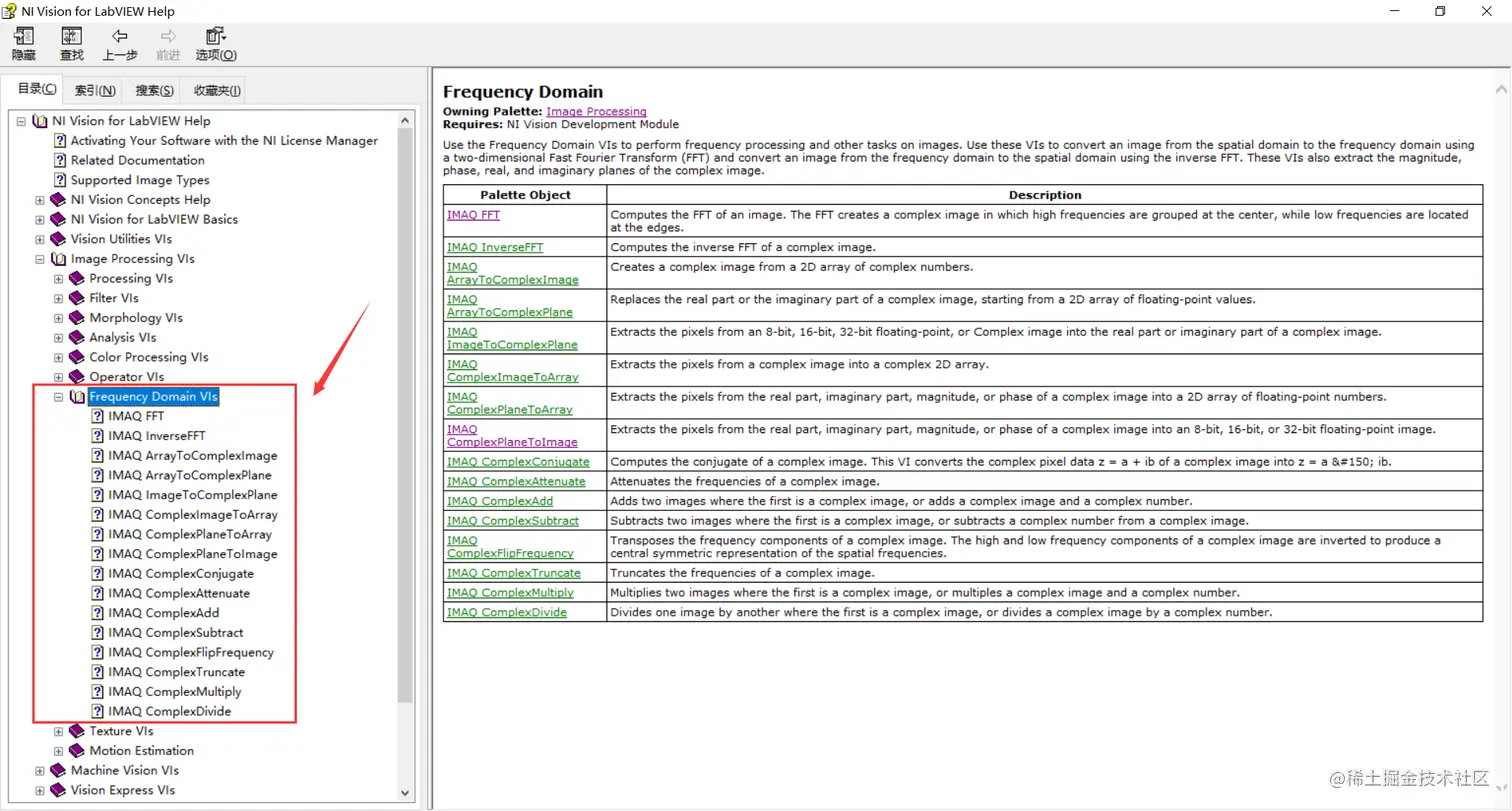This screenshot has height=811, width=1512.
Task: Switch to the 搜索 (Search) tab
Action: 155,90
